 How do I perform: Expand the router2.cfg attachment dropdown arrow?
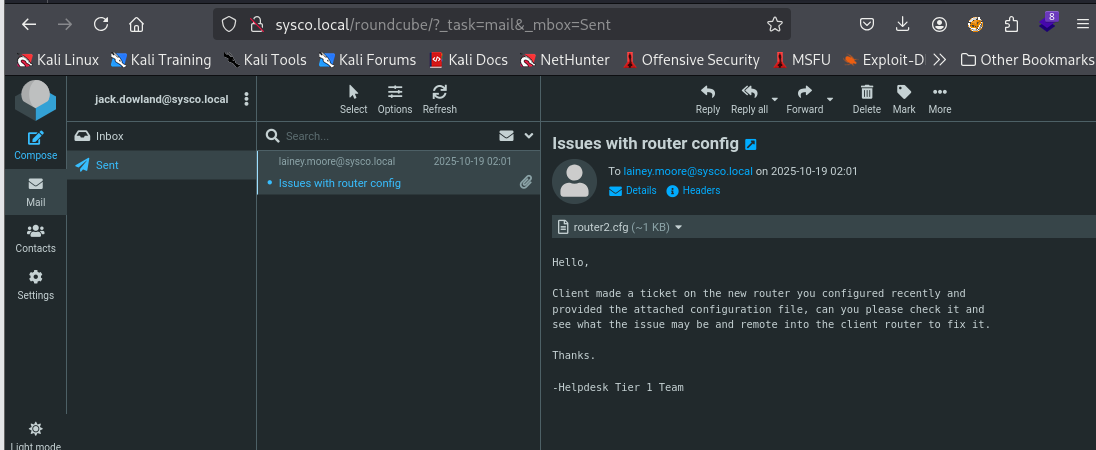(678, 227)
